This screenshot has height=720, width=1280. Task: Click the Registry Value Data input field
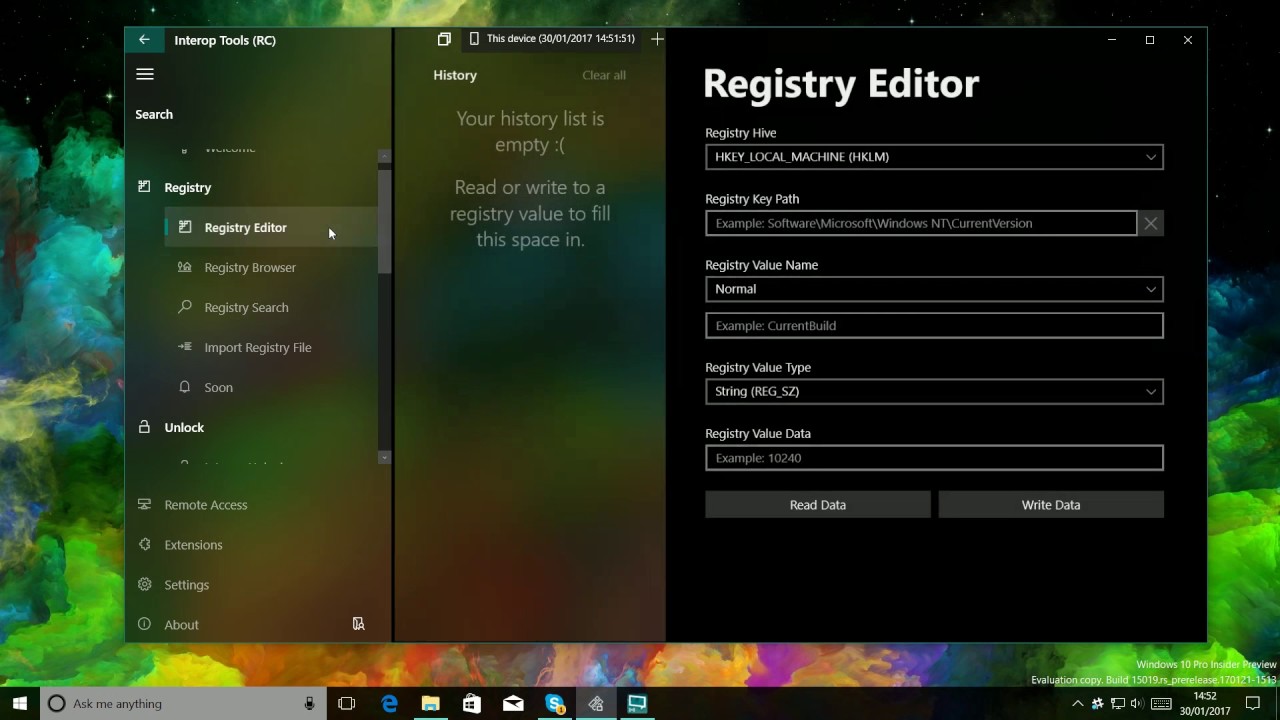point(933,458)
